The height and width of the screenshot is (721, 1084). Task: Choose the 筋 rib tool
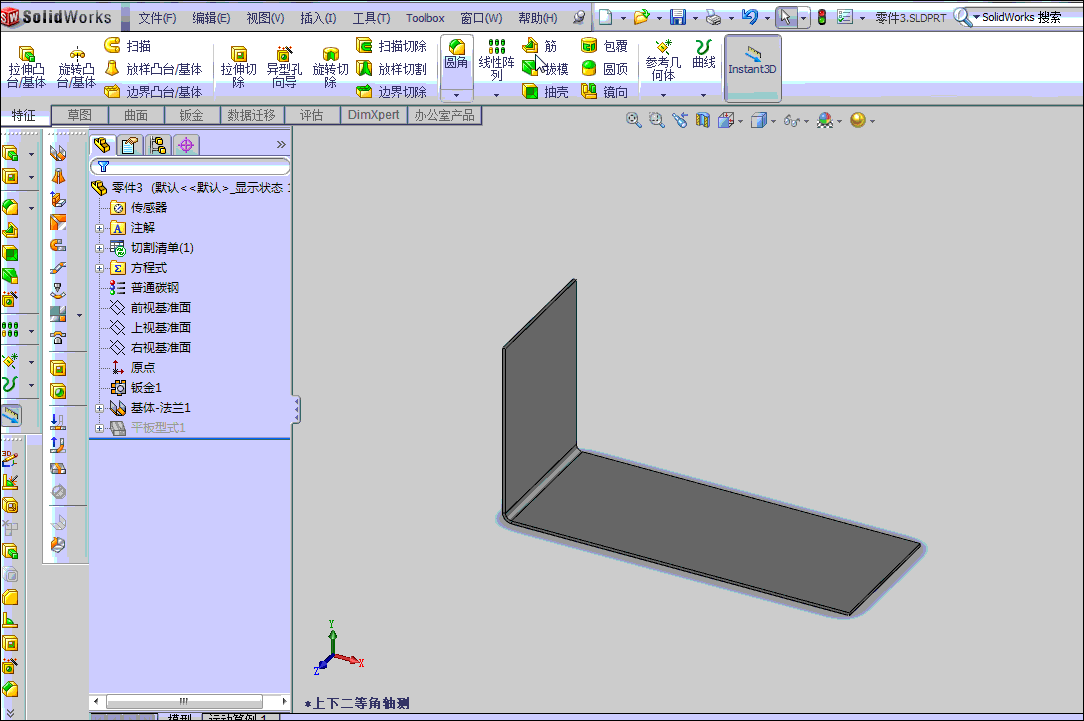539,46
